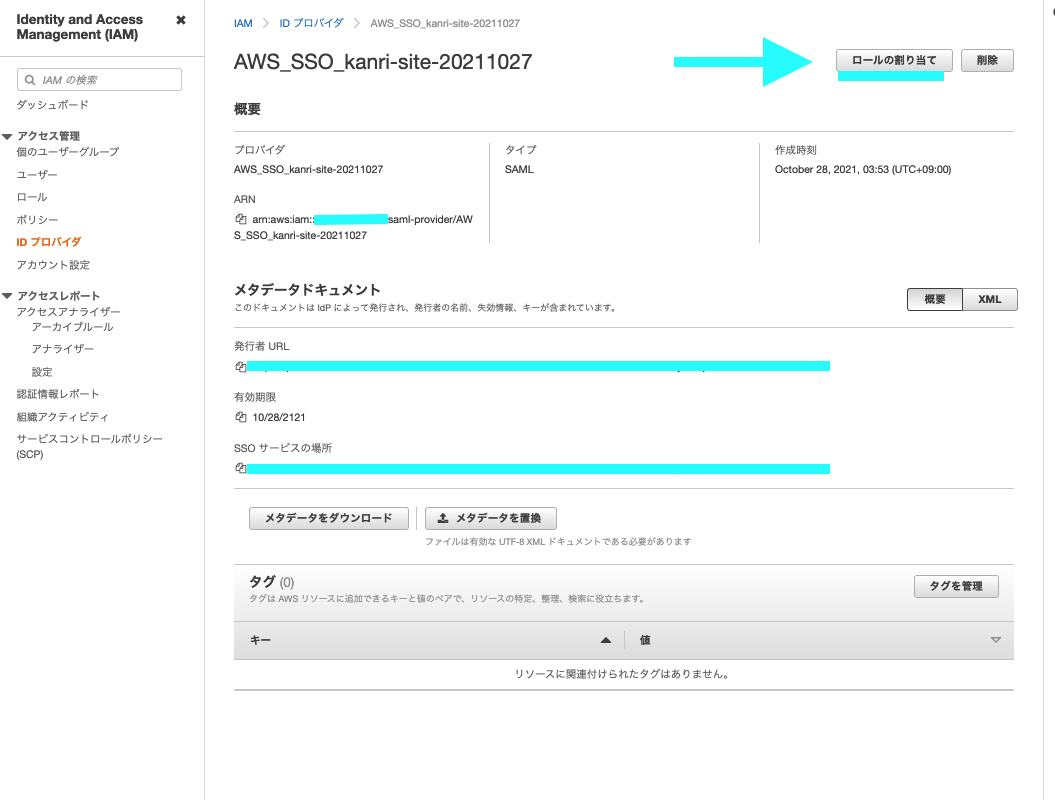Copy the SSO サービスの場所 URL
Image resolution: width=1055 pixels, height=800 pixels.
coord(241,468)
